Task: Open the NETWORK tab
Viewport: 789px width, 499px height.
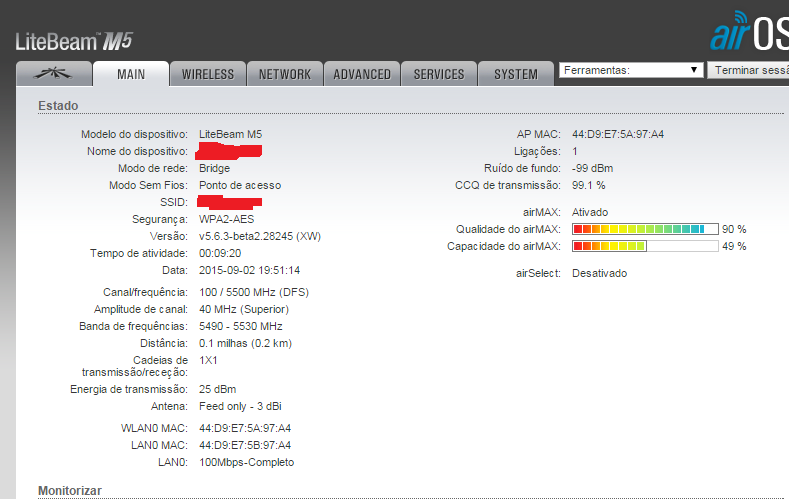Action: pos(285,74)
